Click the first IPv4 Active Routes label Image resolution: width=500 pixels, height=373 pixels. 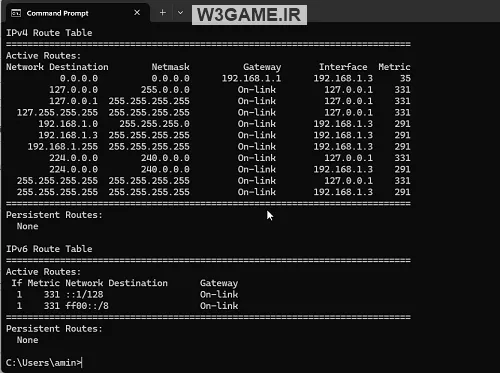(43, 55)
